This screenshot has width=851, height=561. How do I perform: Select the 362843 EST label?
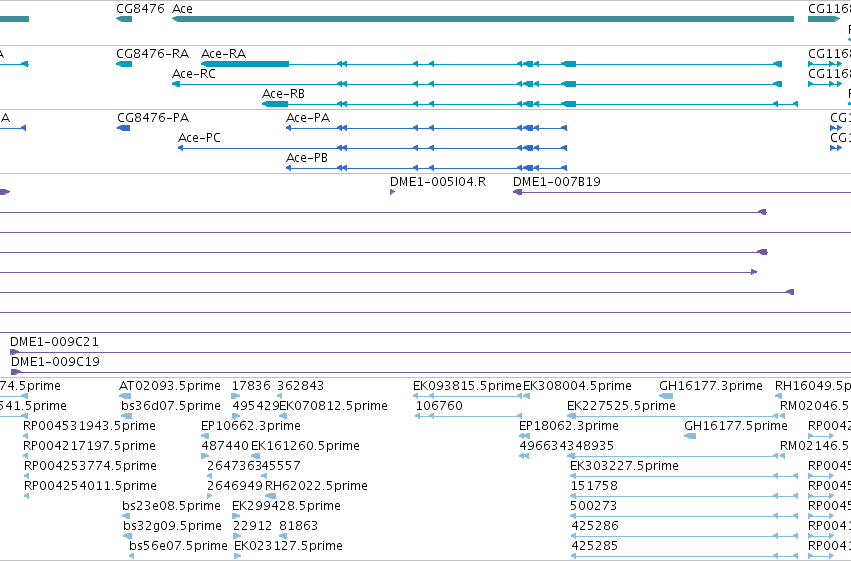click(300, 386)
